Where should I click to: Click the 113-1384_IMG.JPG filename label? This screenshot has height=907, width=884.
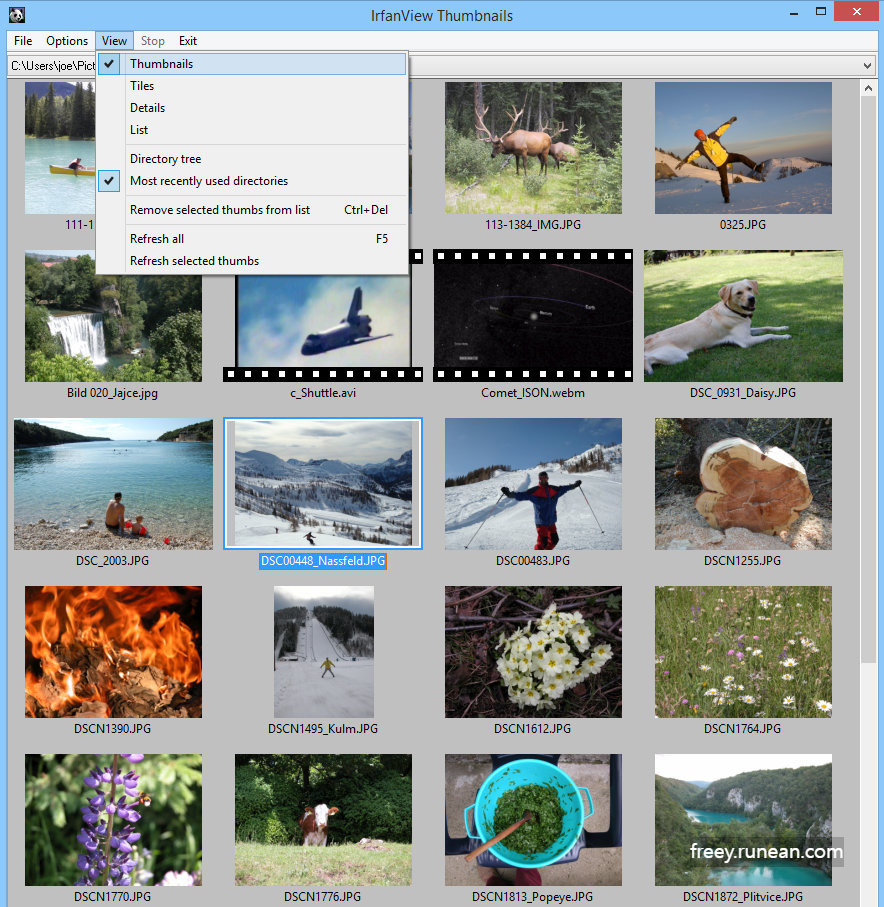[x=533, y=225]
